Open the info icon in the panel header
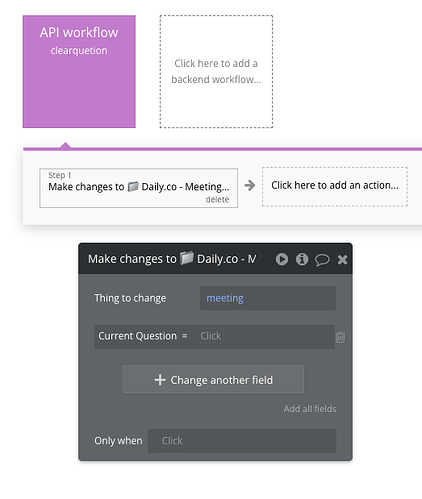Viewport: 422px width, 499px height. (x=302, y=259)
